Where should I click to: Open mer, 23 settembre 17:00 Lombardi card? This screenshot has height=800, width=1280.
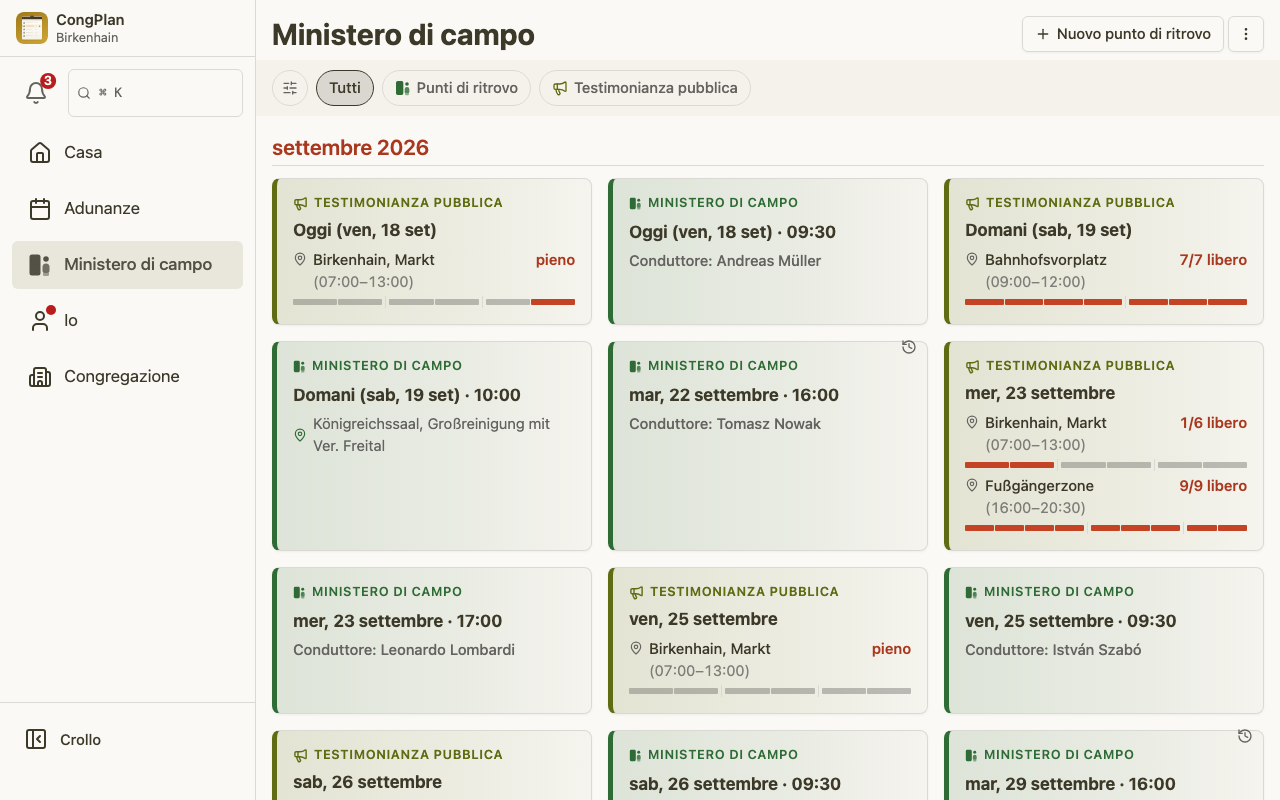click(x=432, y=641)
